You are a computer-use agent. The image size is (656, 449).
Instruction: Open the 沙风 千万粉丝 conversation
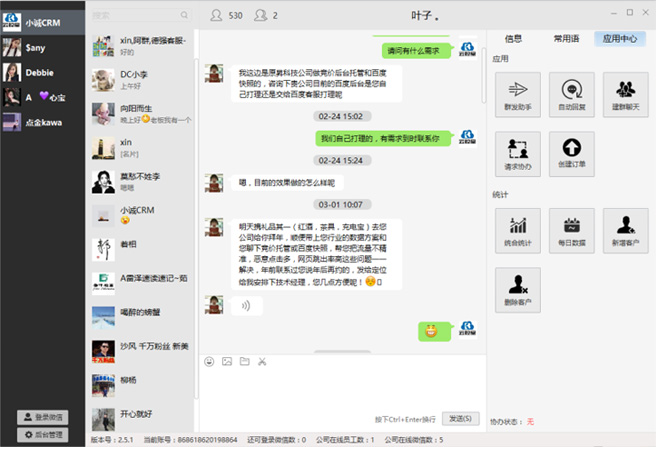[140, 351]
